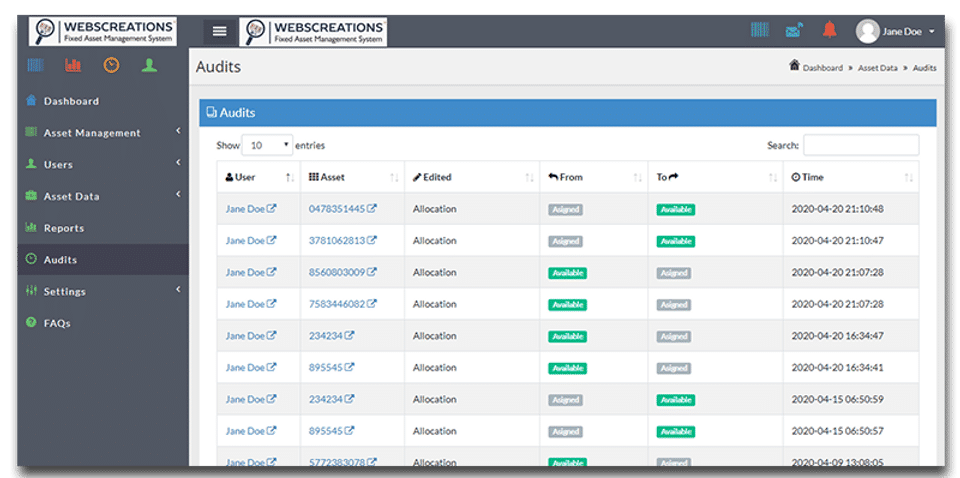960x478 pixels.
Task: Open asset 234234 link in 16:34:47 row
Action: point(325,336)
